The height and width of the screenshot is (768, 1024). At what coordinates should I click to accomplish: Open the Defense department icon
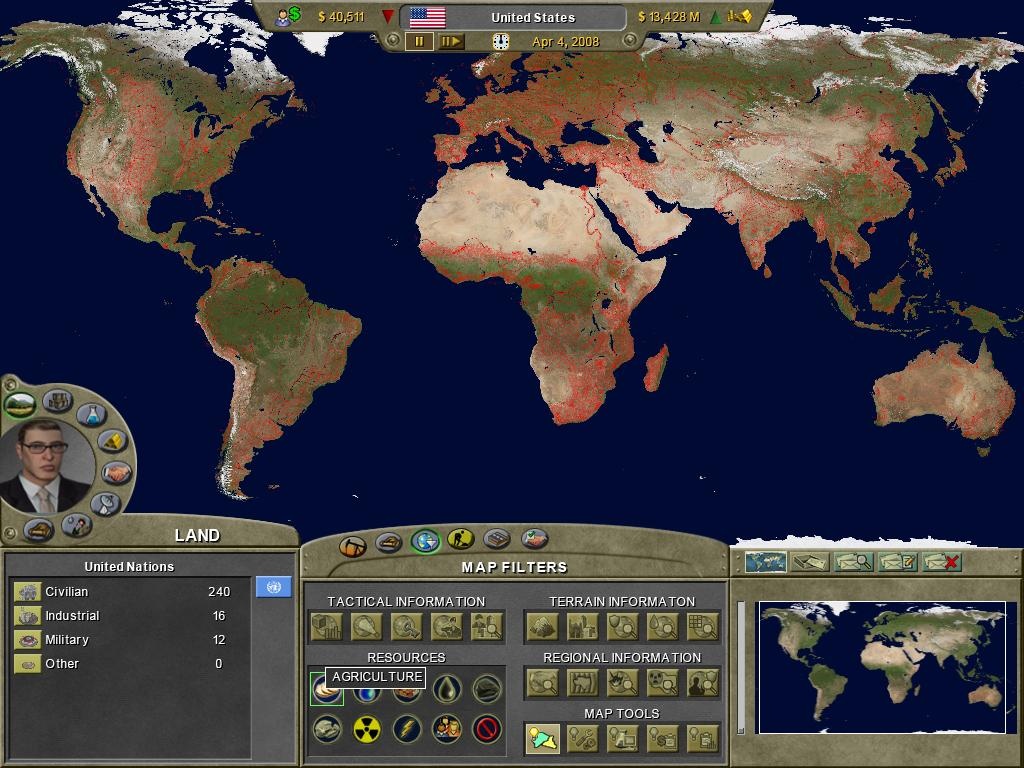click(x=40, y=529)
